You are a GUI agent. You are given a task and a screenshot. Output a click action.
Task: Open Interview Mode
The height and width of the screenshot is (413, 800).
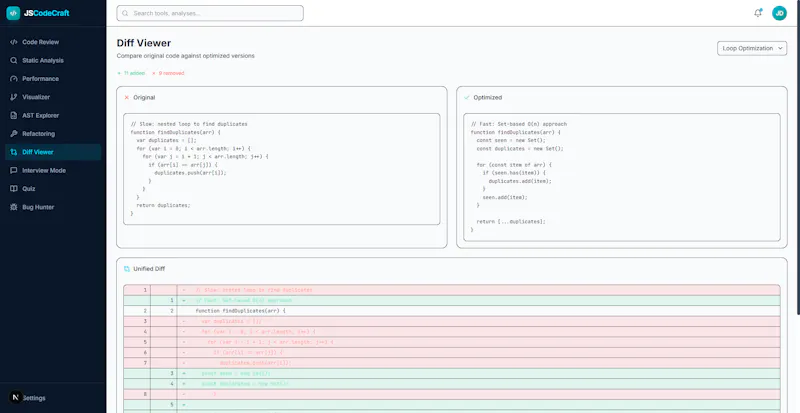[x=53, y=171]
